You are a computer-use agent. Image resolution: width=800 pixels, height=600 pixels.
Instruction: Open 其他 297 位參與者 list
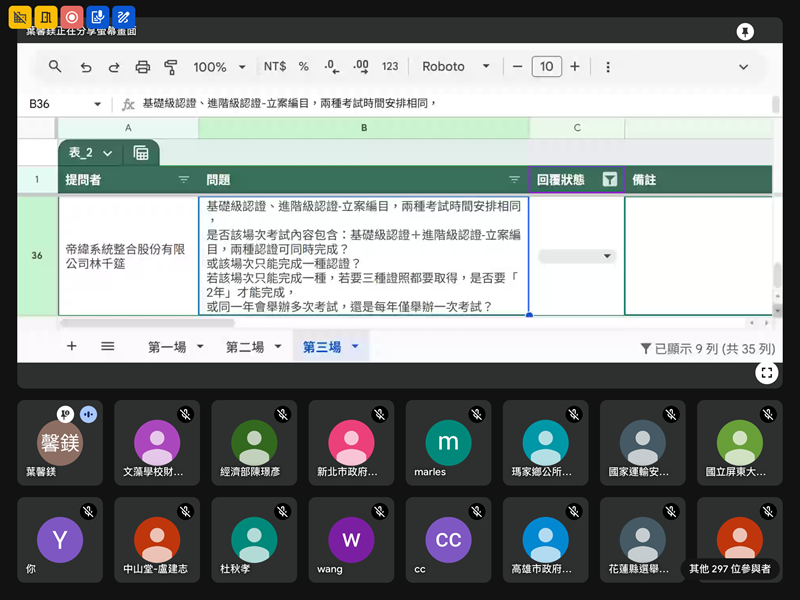[730, 568]
